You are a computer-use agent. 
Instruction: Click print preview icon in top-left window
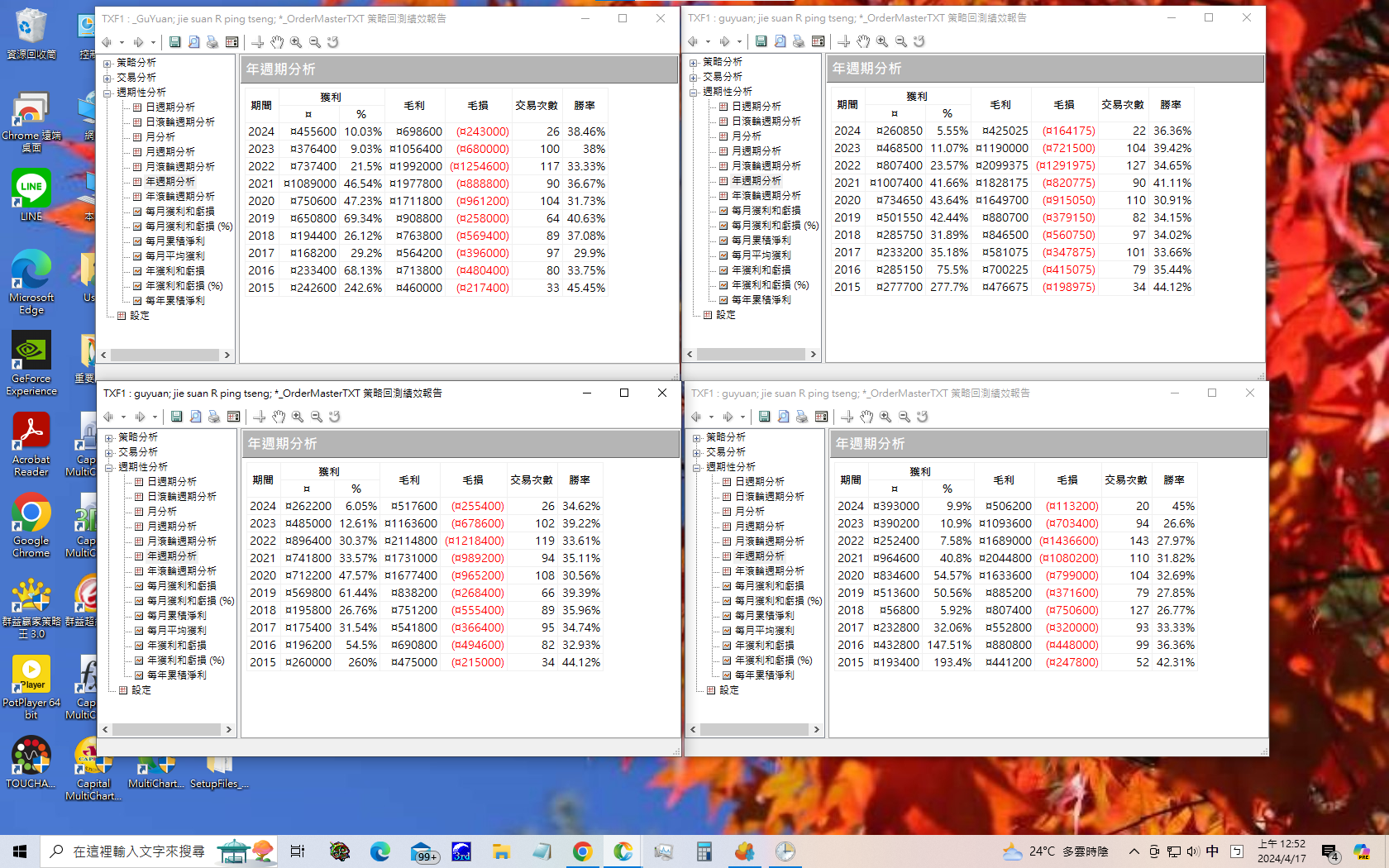click(194, 42)
